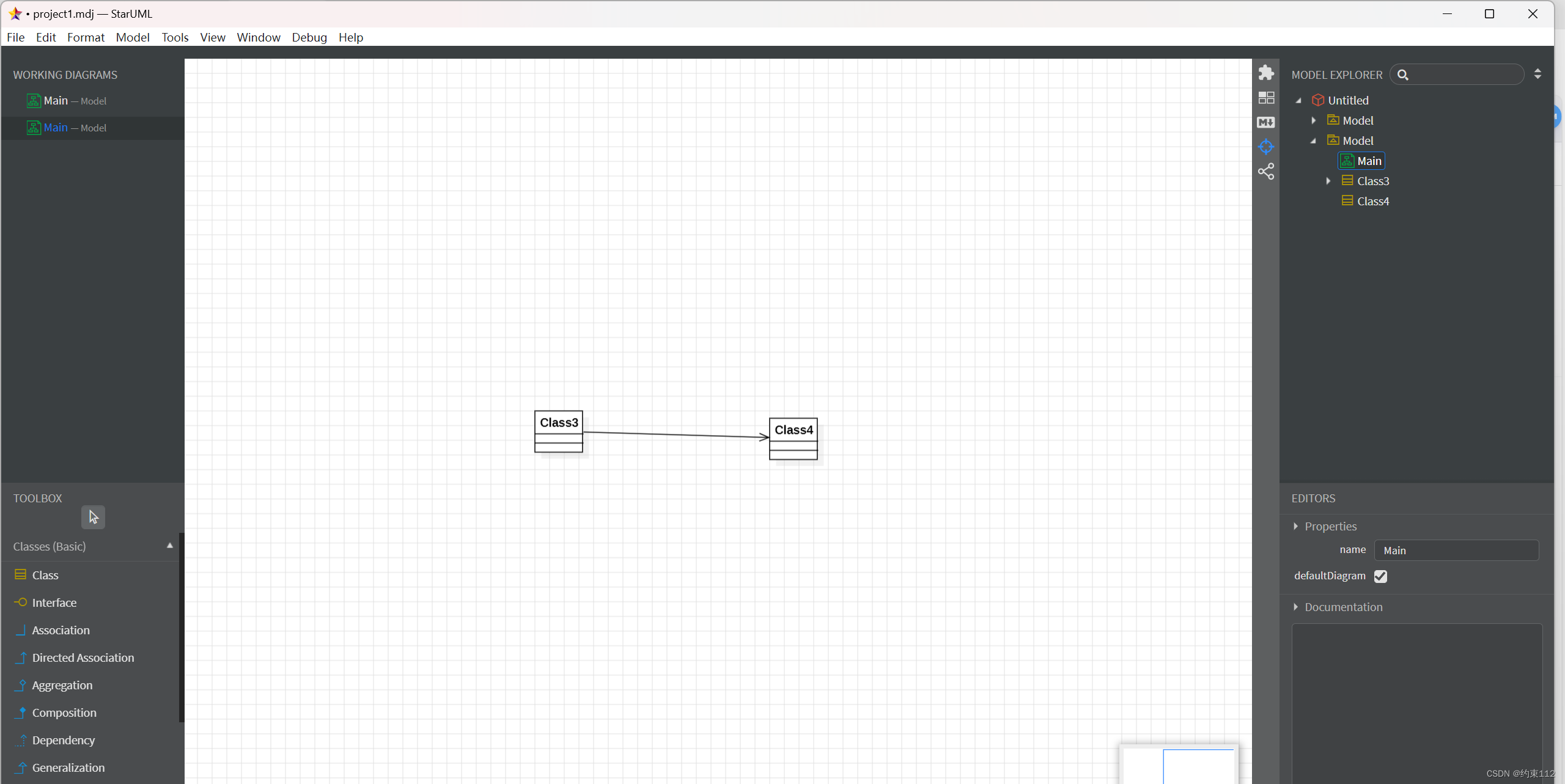The height and width of the screenshot is (784, 1565).
Task: Select the Composition tool in toolbox
Action: pos(63,712)
